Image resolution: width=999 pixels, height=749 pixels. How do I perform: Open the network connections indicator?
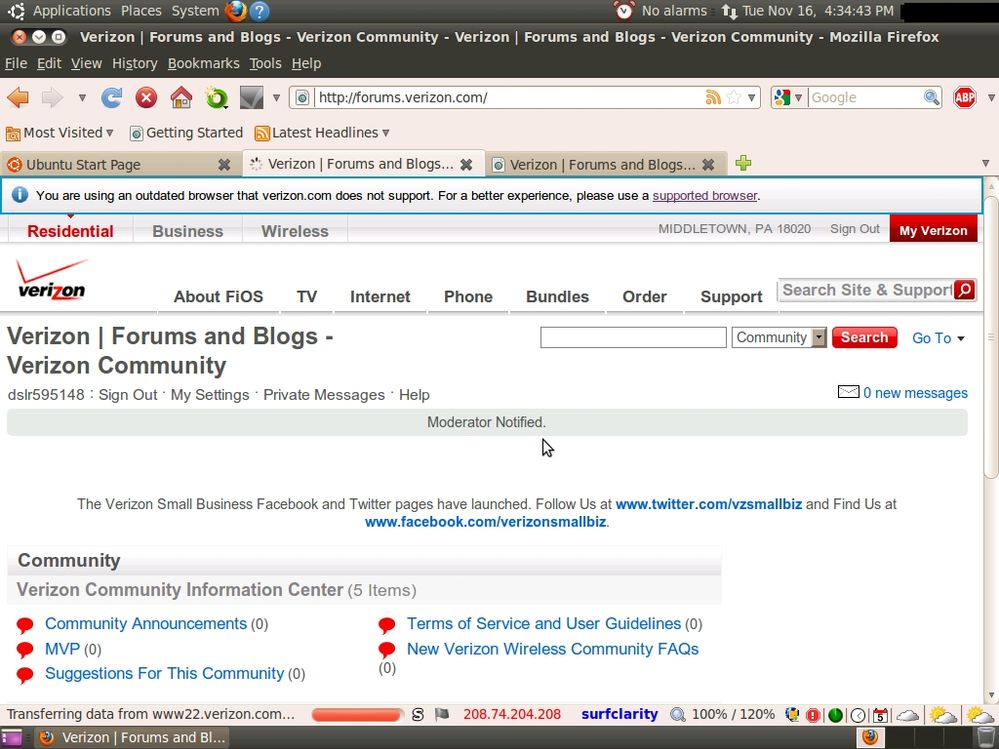coord(729,11)
